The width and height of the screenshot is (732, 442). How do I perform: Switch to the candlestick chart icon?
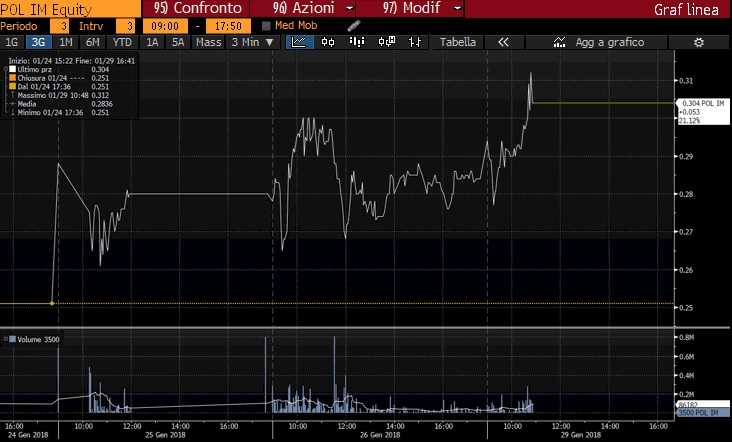coord(328,42)
